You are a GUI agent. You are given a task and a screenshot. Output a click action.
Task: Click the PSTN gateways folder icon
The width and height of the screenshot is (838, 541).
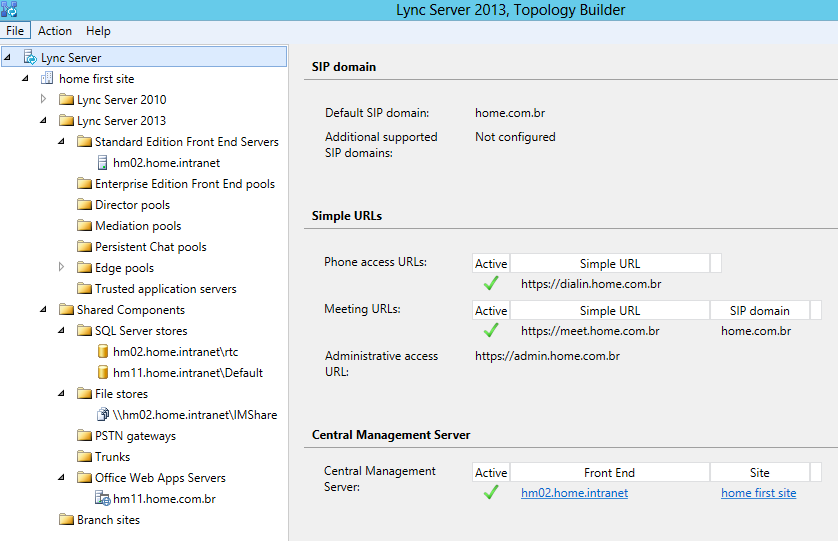pyautogui.click(x=84, y=436)
